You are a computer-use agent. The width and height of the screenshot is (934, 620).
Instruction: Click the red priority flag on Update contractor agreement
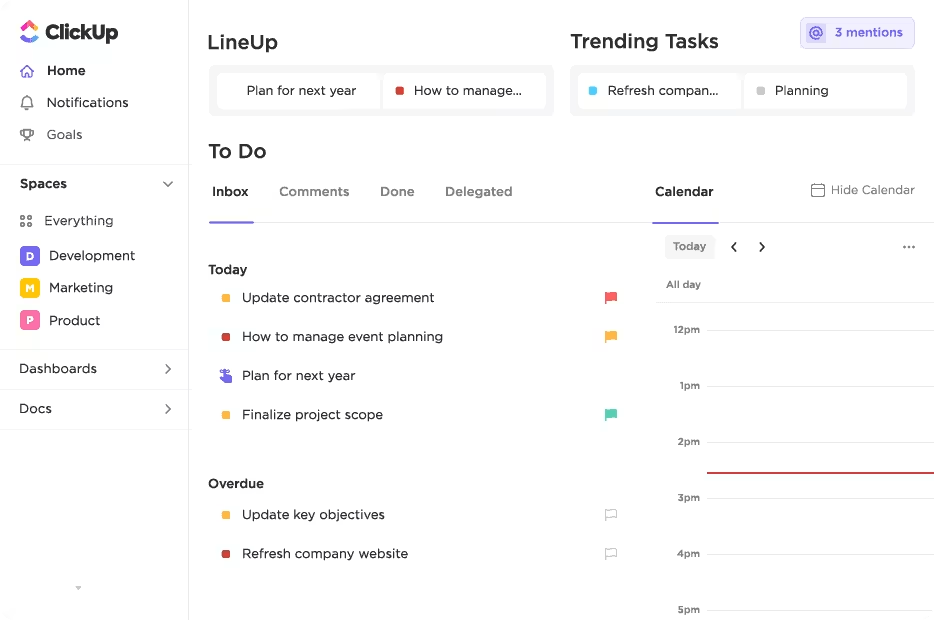[611, 297]
